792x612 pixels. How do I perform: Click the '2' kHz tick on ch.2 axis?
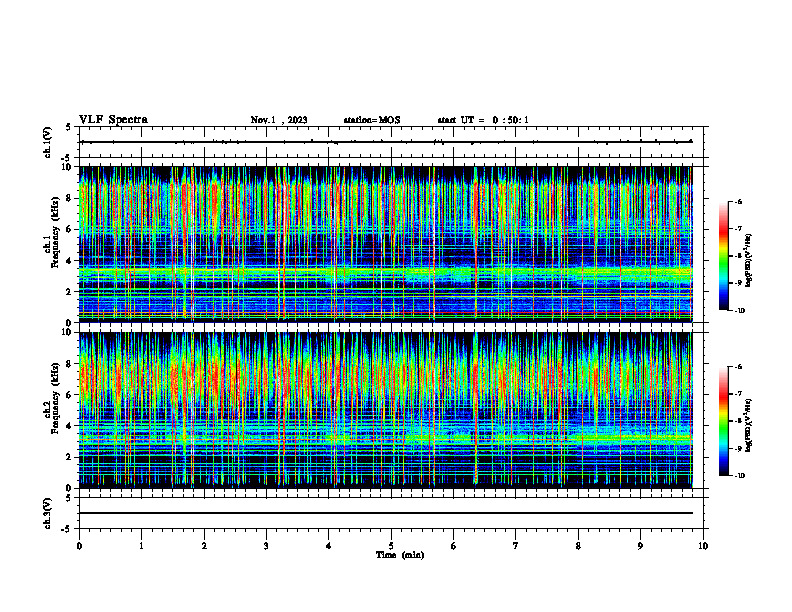click(70, 457)
